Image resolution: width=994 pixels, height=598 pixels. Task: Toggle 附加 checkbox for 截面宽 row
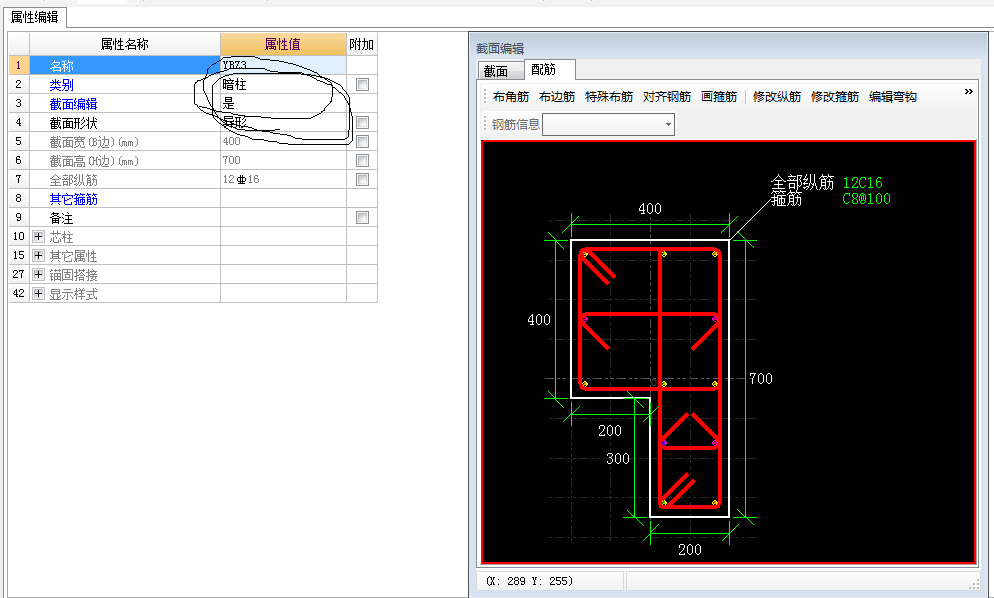tap(362, 141)
